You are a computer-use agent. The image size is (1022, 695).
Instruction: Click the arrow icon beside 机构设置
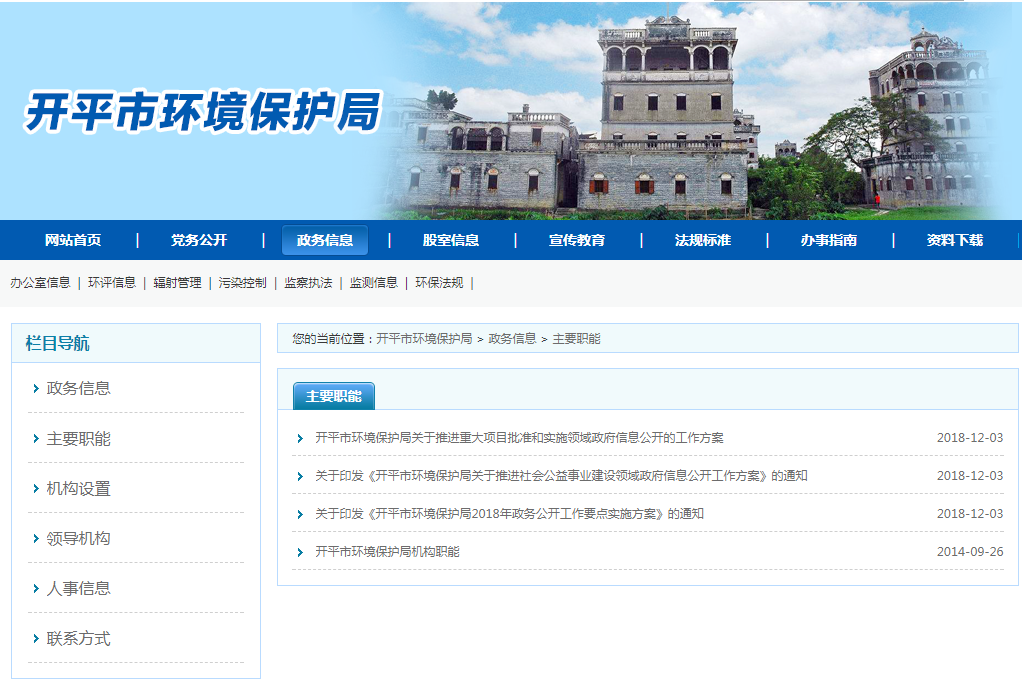(36, 488)
